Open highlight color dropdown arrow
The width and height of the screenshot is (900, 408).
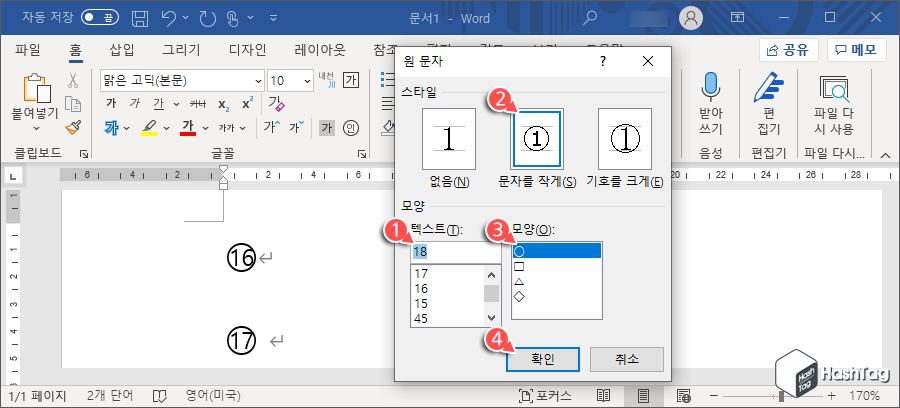166,128
